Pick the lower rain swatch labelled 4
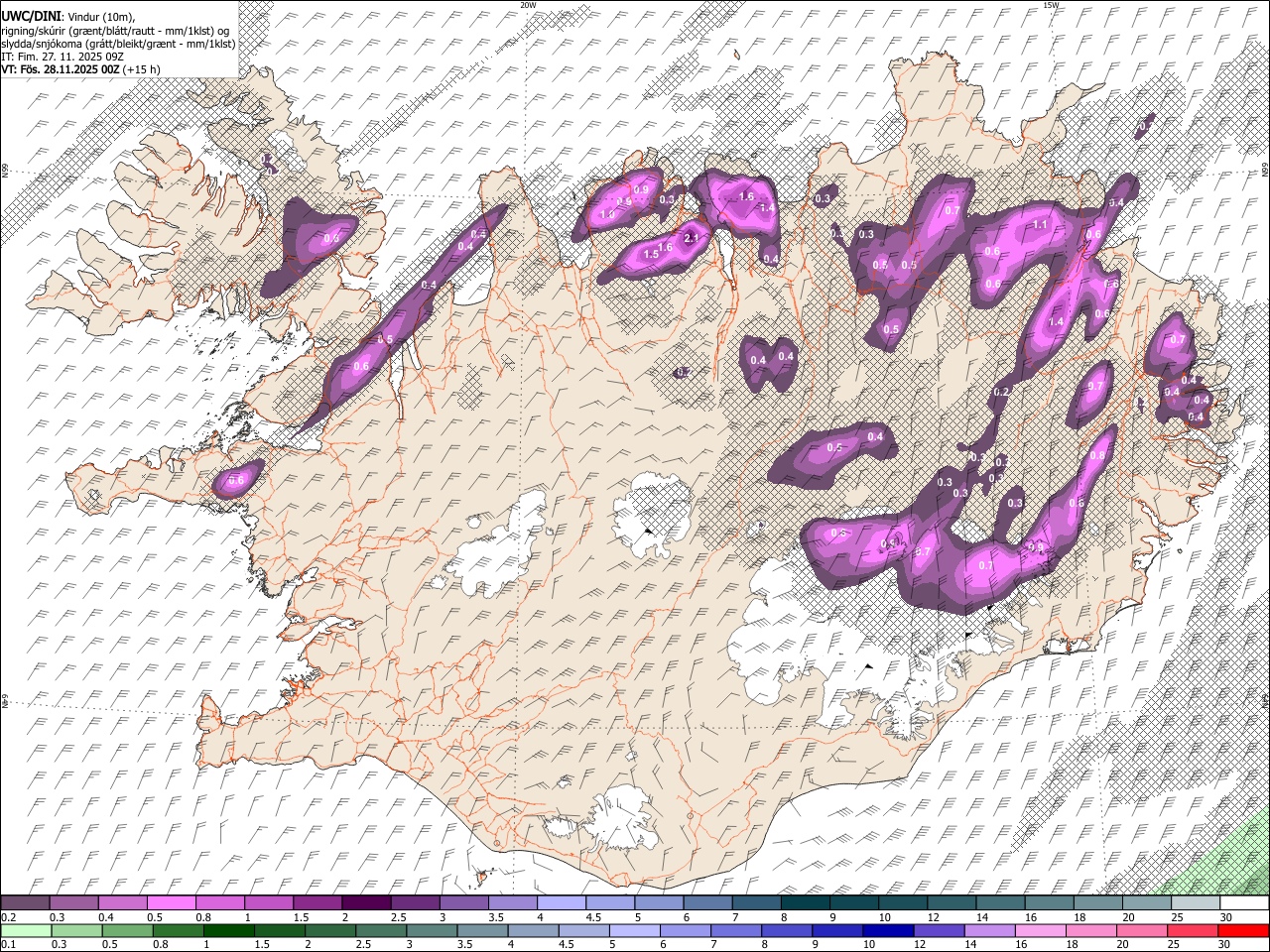This screenshot has height=952, width=1270. click(x=534, y=931)
